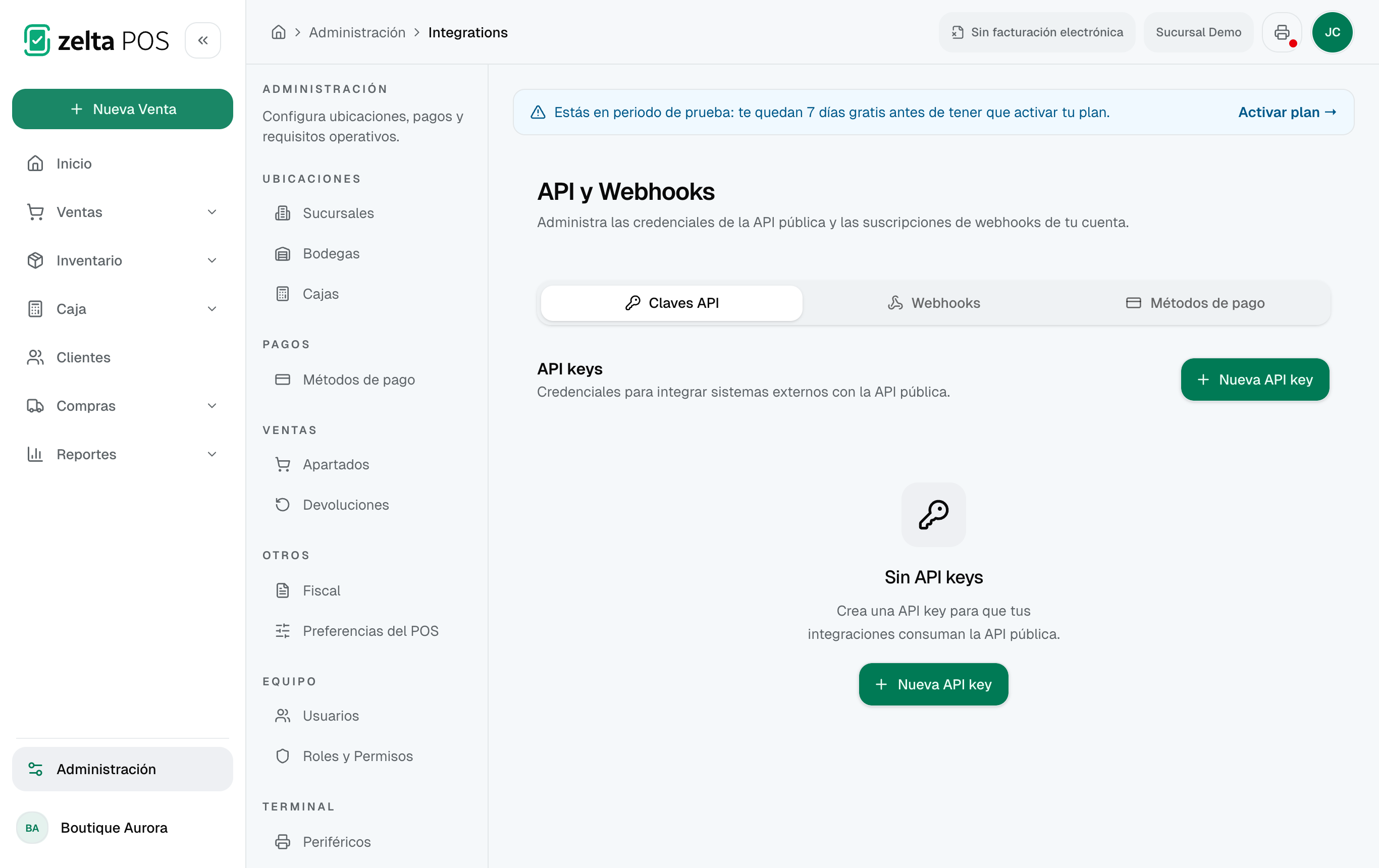Switch to the Métodos de pago tab
Screen dimensions: 1379x868
[x=1195, y=303]
